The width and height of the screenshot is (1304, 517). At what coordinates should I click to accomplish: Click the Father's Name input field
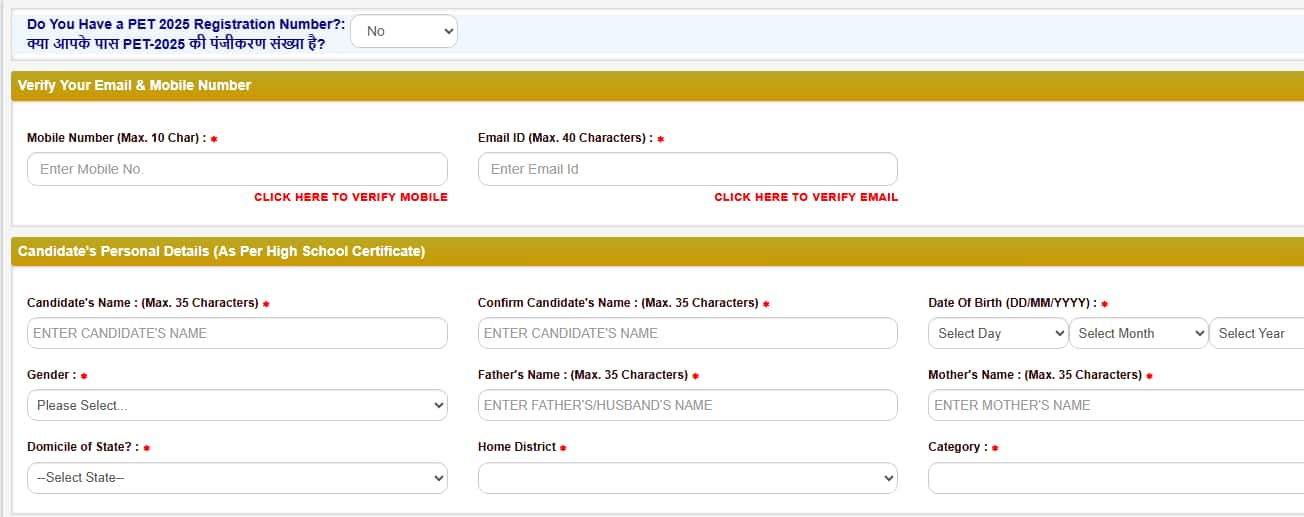point(688,405)
